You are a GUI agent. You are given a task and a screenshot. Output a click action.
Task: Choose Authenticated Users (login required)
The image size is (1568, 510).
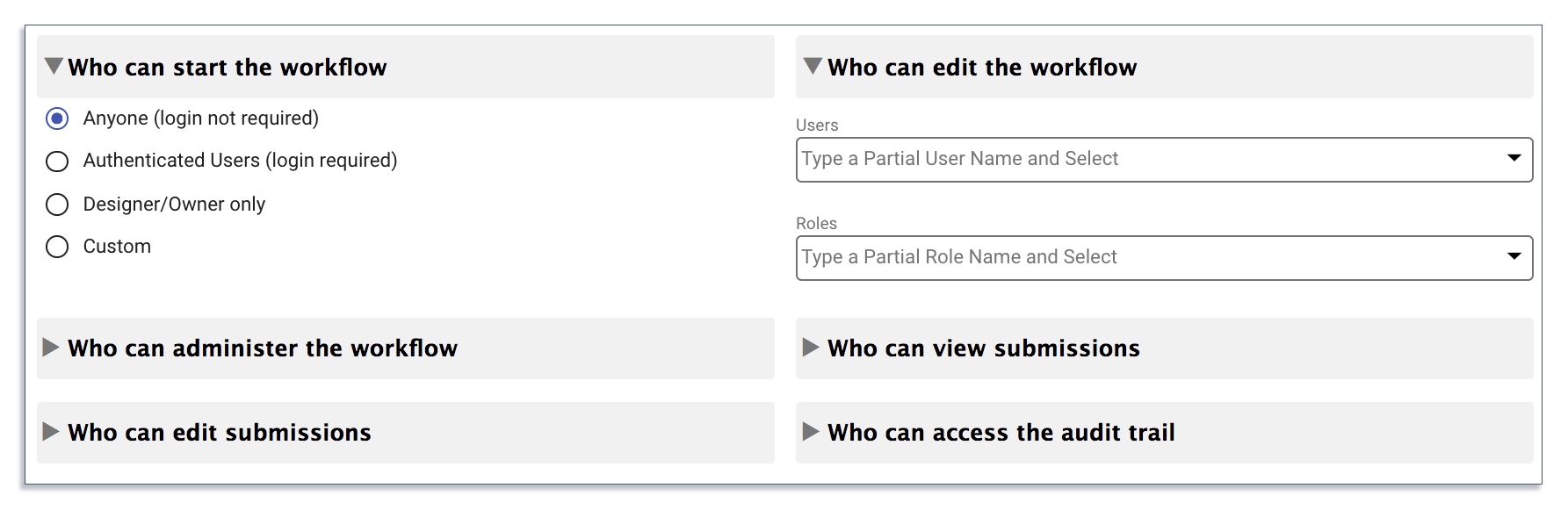pyautogui.click(x=57, y=162)
